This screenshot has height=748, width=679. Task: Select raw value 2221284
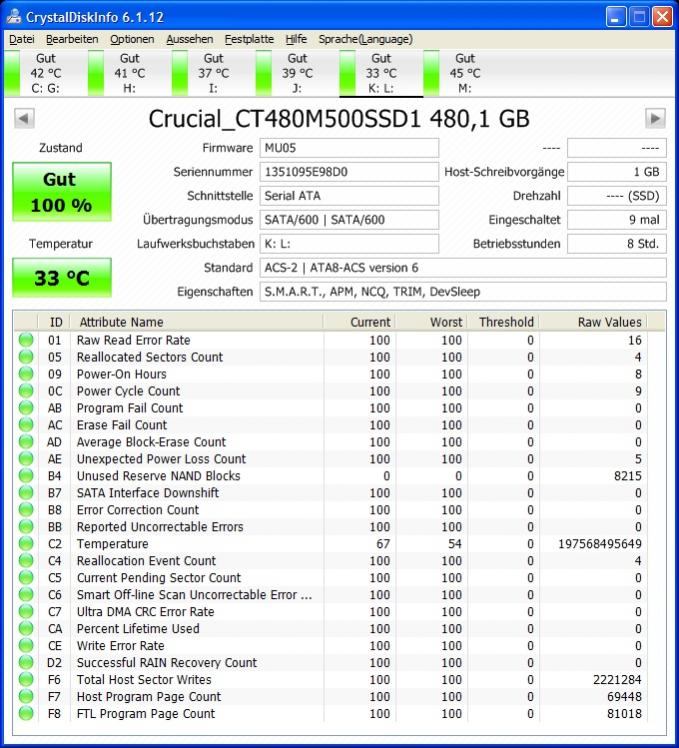(x=617, y=679)
